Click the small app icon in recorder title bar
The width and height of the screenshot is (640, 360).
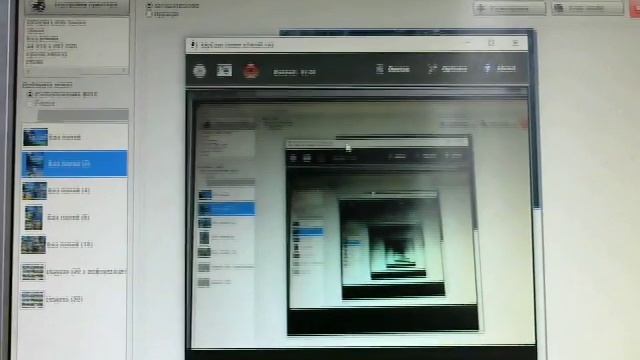point(193,45)
